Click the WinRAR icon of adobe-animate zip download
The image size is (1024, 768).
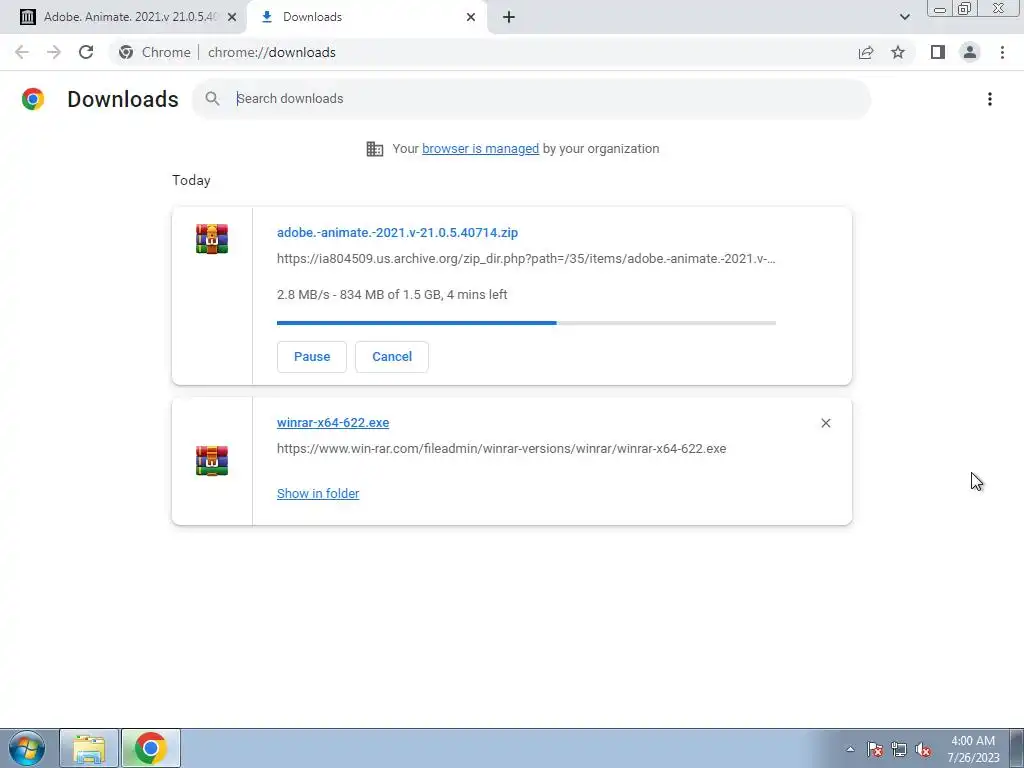(212, 238)
